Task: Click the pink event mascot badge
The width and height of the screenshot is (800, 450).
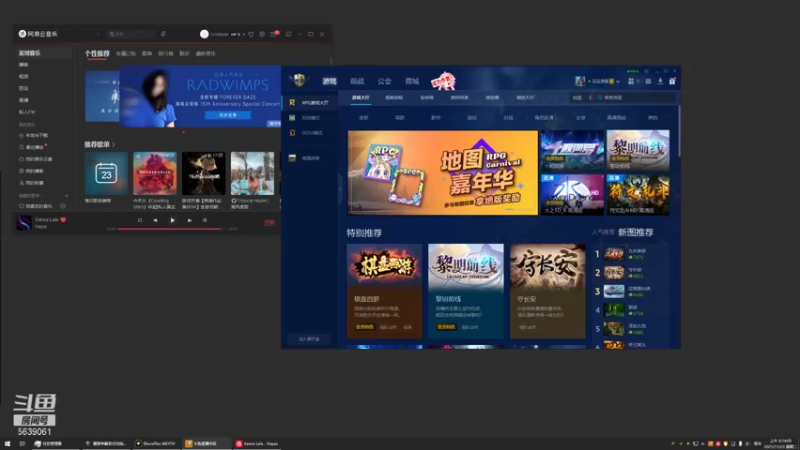Action: click(443, 81)
